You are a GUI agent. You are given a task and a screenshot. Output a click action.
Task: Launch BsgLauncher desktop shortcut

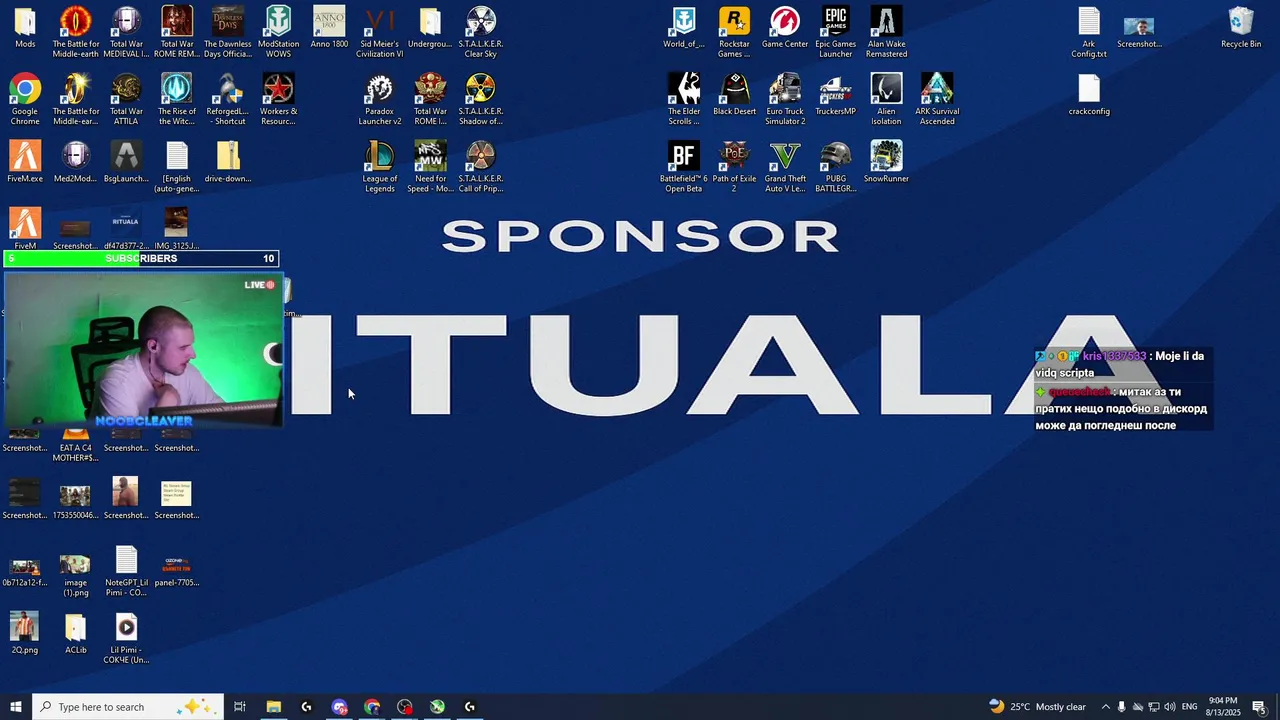(126, 162)
